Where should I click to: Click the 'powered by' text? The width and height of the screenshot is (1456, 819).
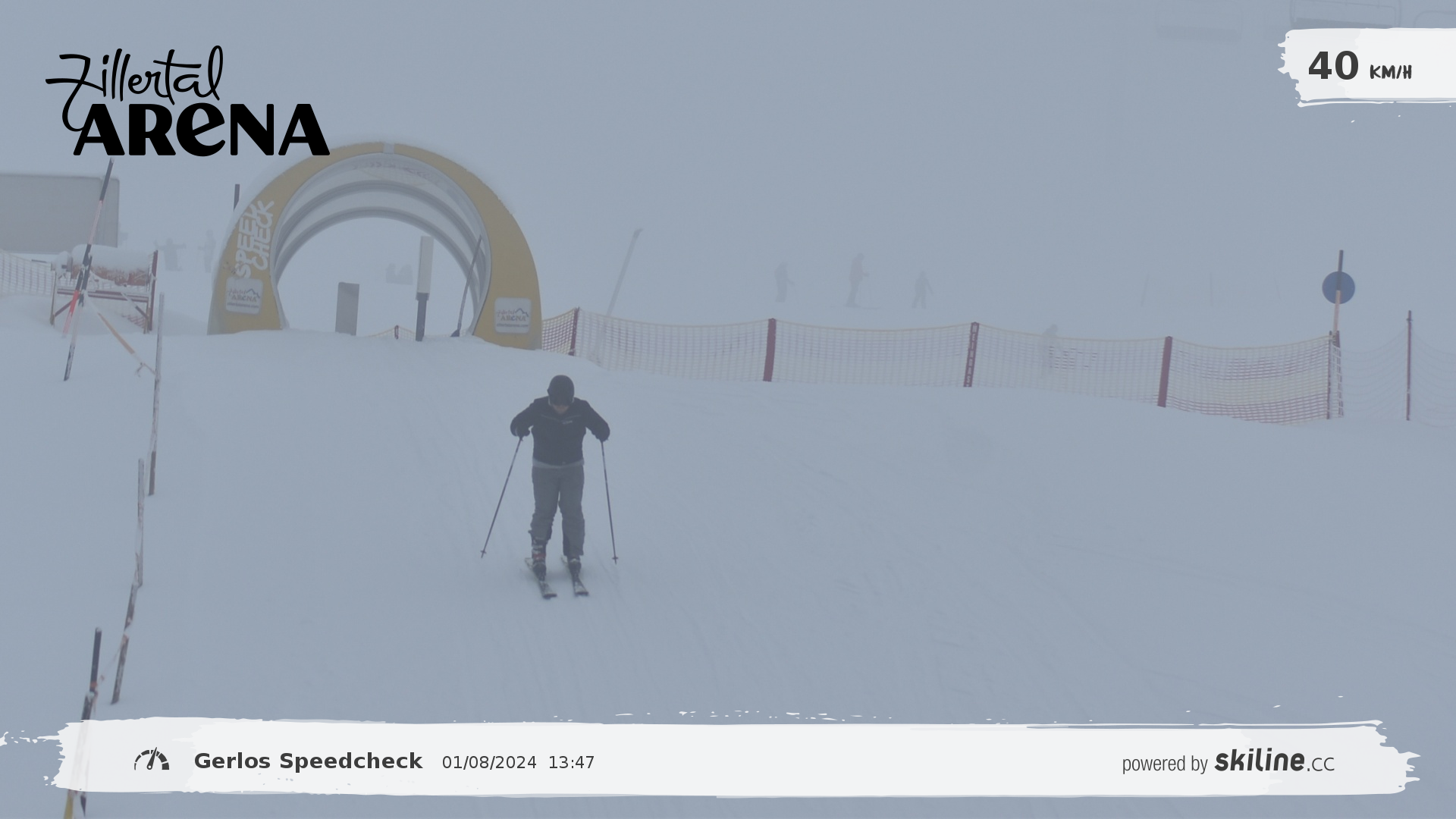click(x=1164, y=764)
